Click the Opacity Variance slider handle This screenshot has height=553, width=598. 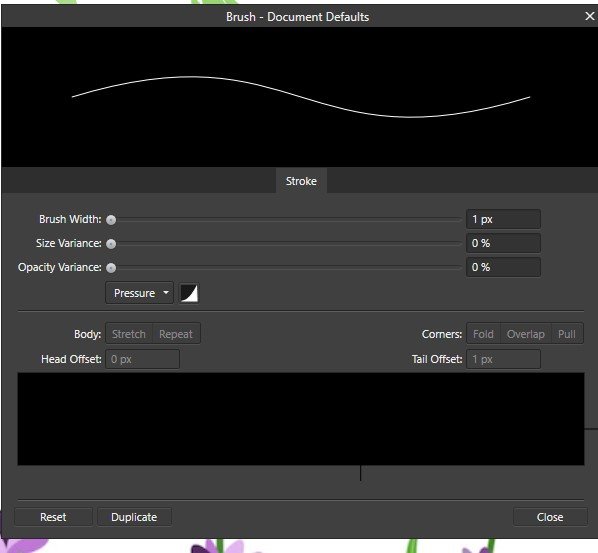coord(111,268)
